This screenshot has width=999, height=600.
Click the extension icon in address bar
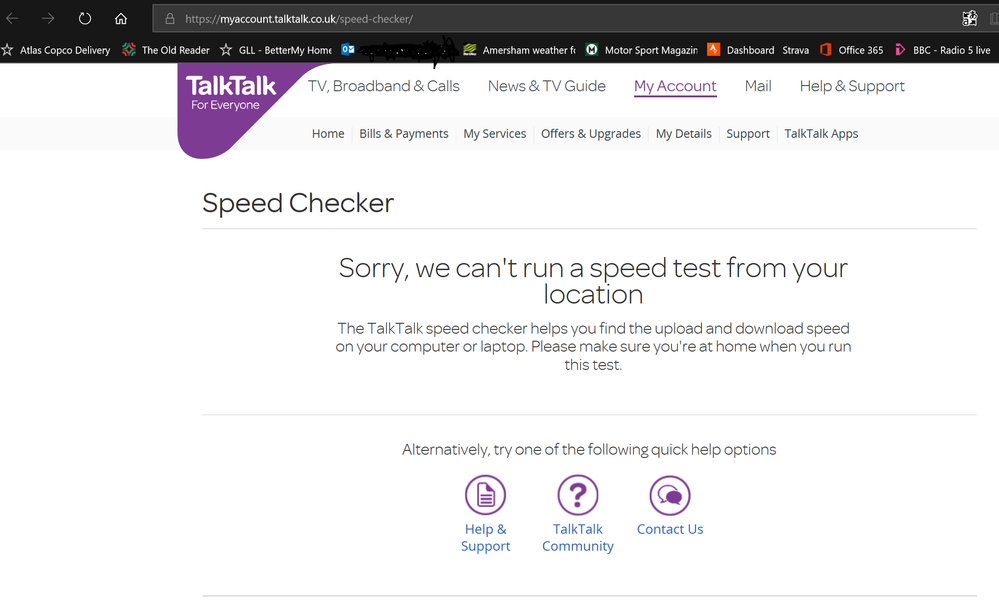point(969,18)
